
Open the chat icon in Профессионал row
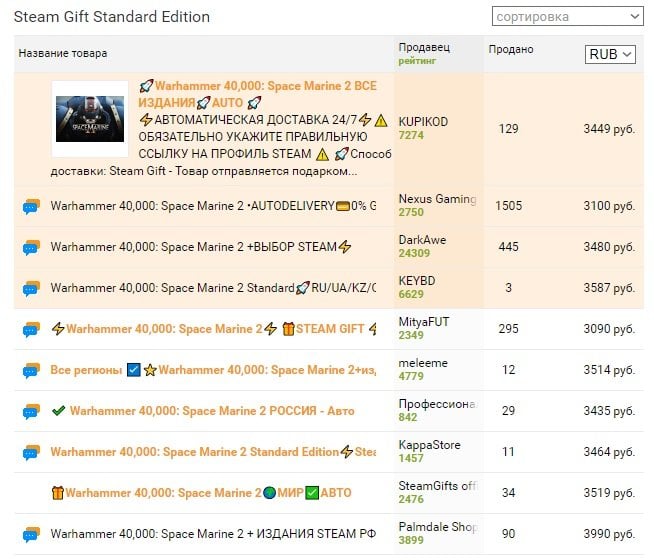point(31,411)
